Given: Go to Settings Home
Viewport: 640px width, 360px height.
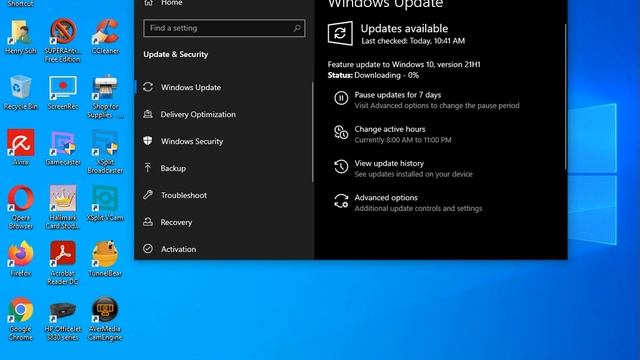Looking at the screenshot, I should (x=163, y=3).
